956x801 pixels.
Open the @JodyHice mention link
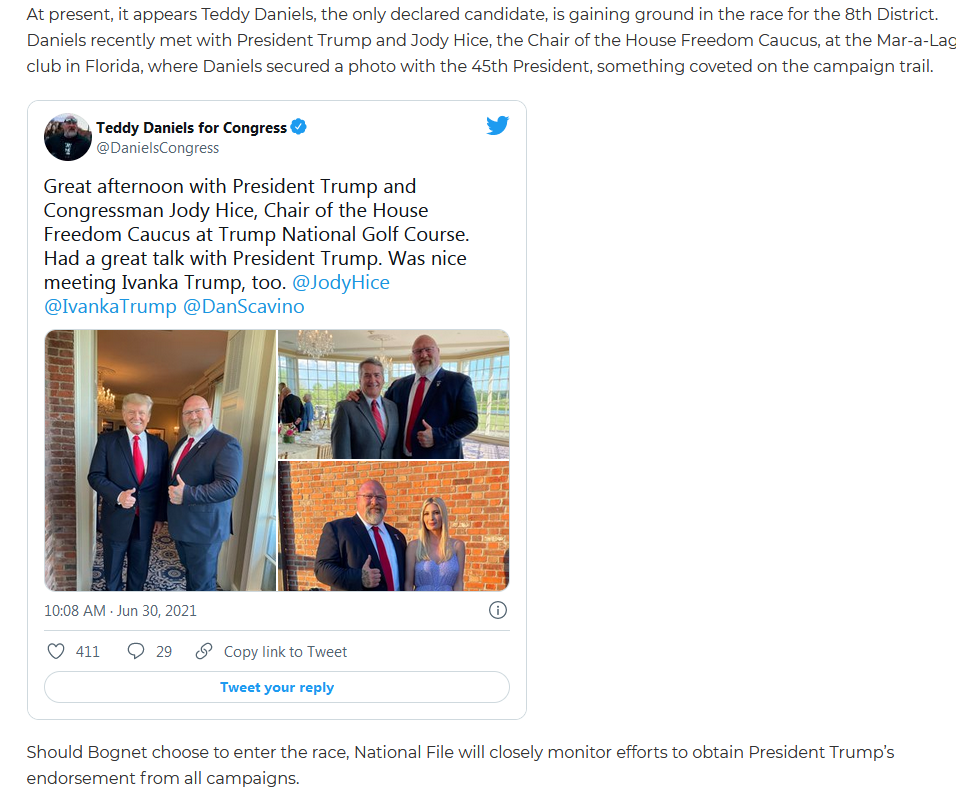click(341, 282)
